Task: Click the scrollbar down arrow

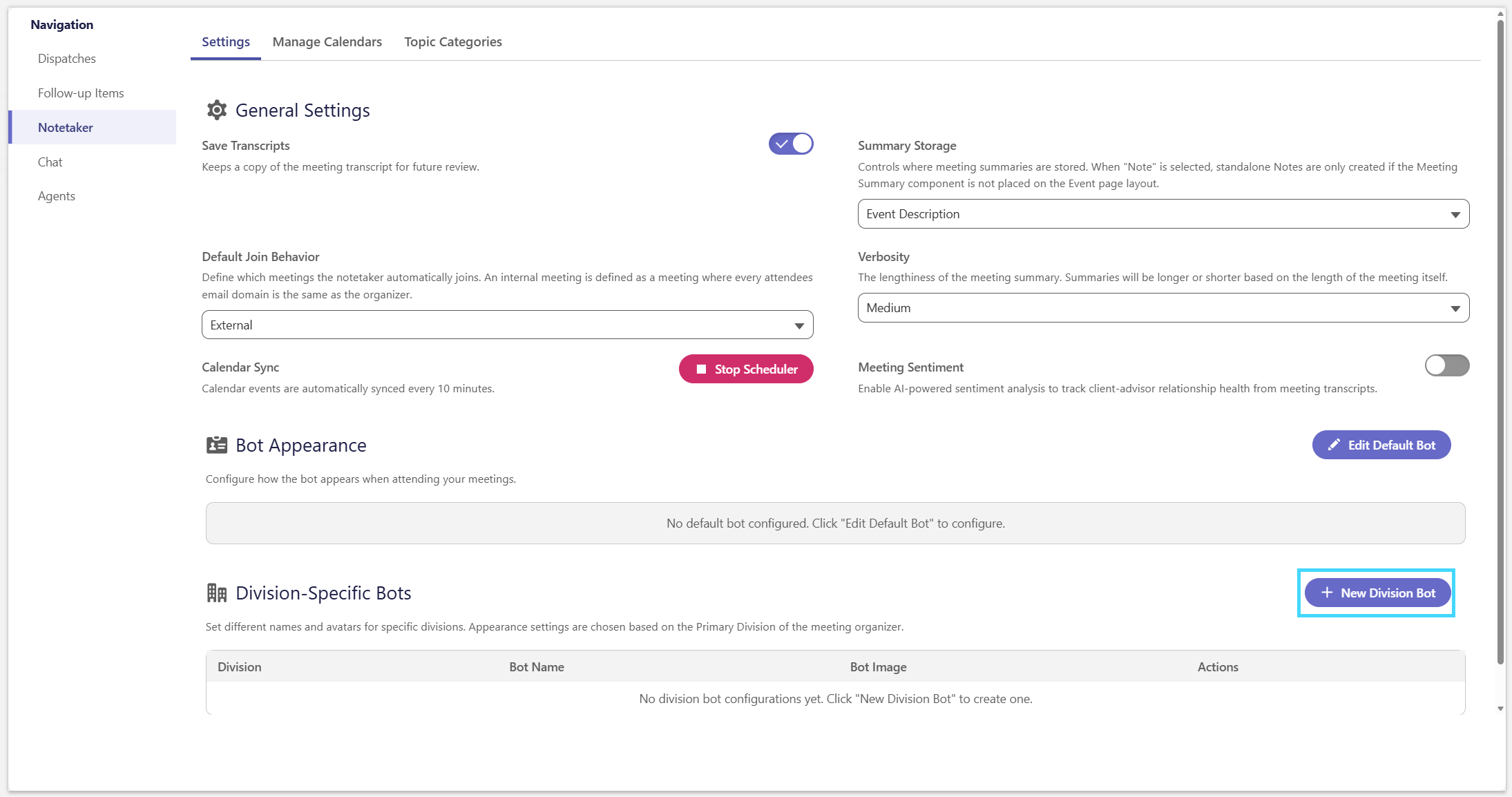Action: click(1500, 709)
